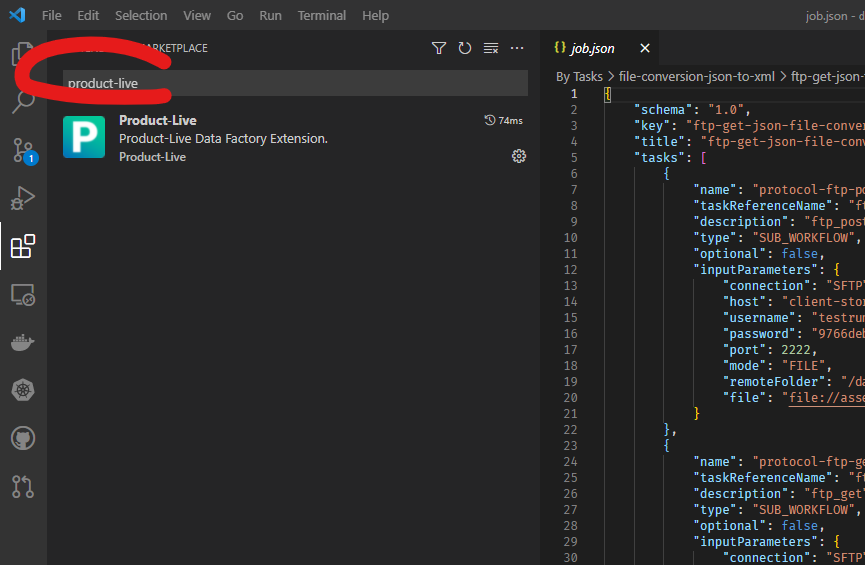The image size is (865, 565).
Task: Refresh the extensions list
Action: pos(464,48)
